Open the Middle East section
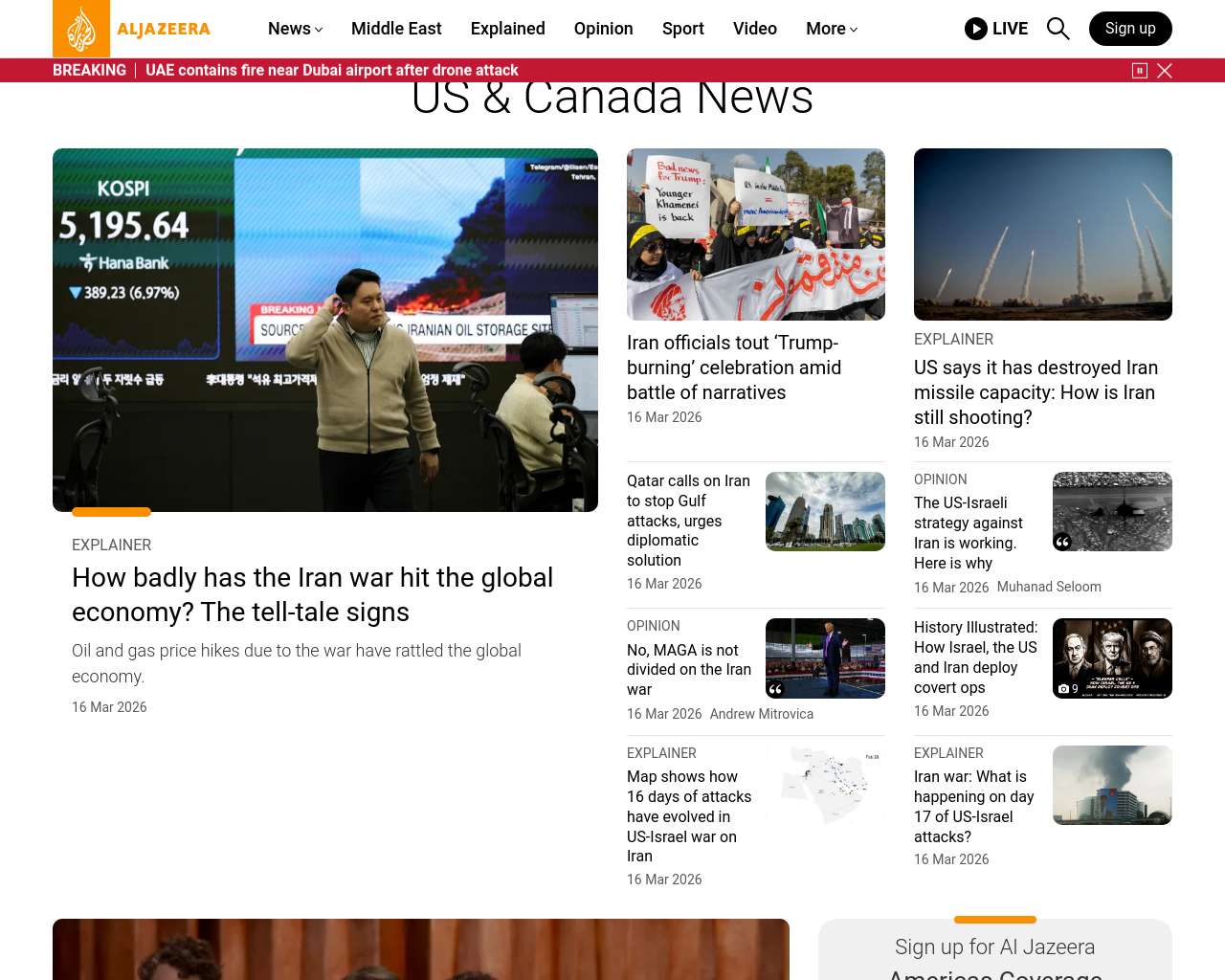Image resolution: width=1225 pixels, height=980 pixels. (396, 29)
